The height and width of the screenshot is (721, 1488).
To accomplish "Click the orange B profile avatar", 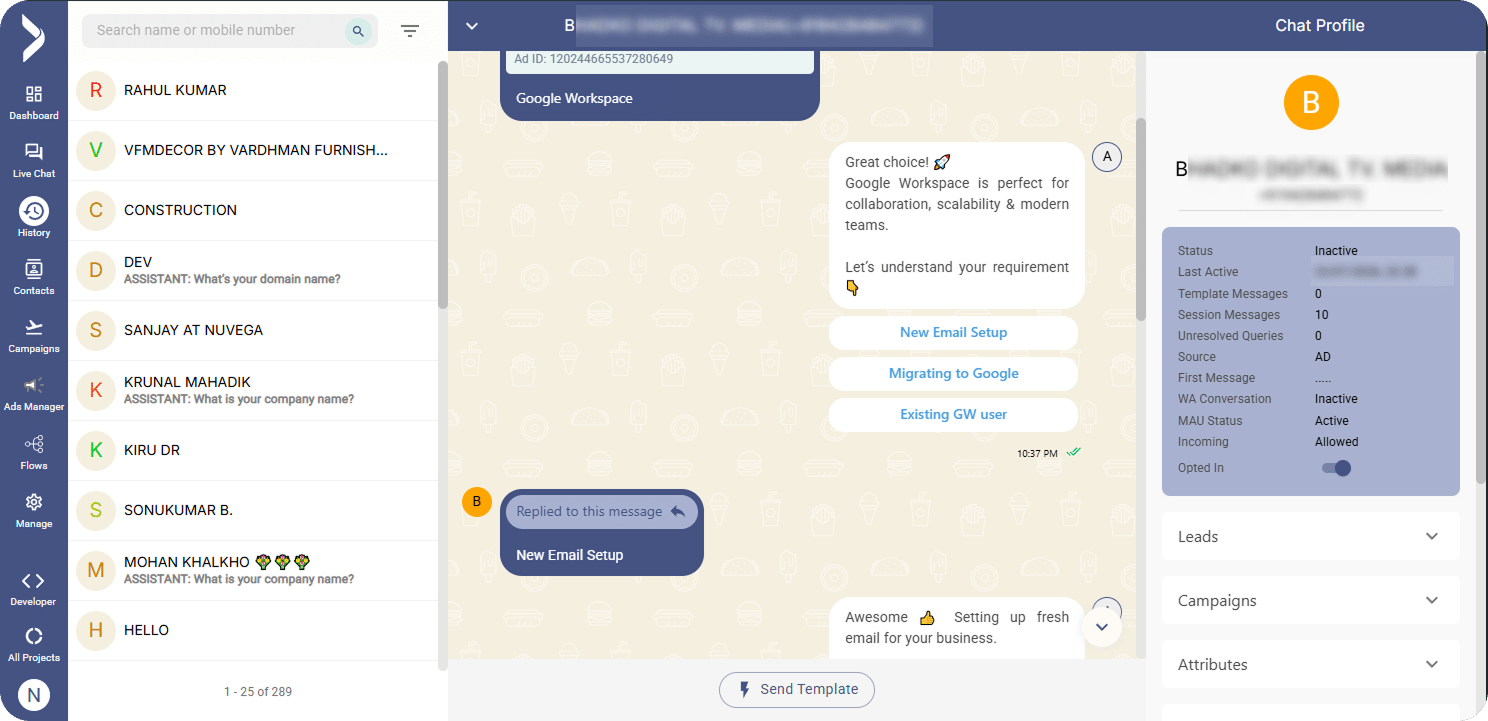I will 1311,102.
